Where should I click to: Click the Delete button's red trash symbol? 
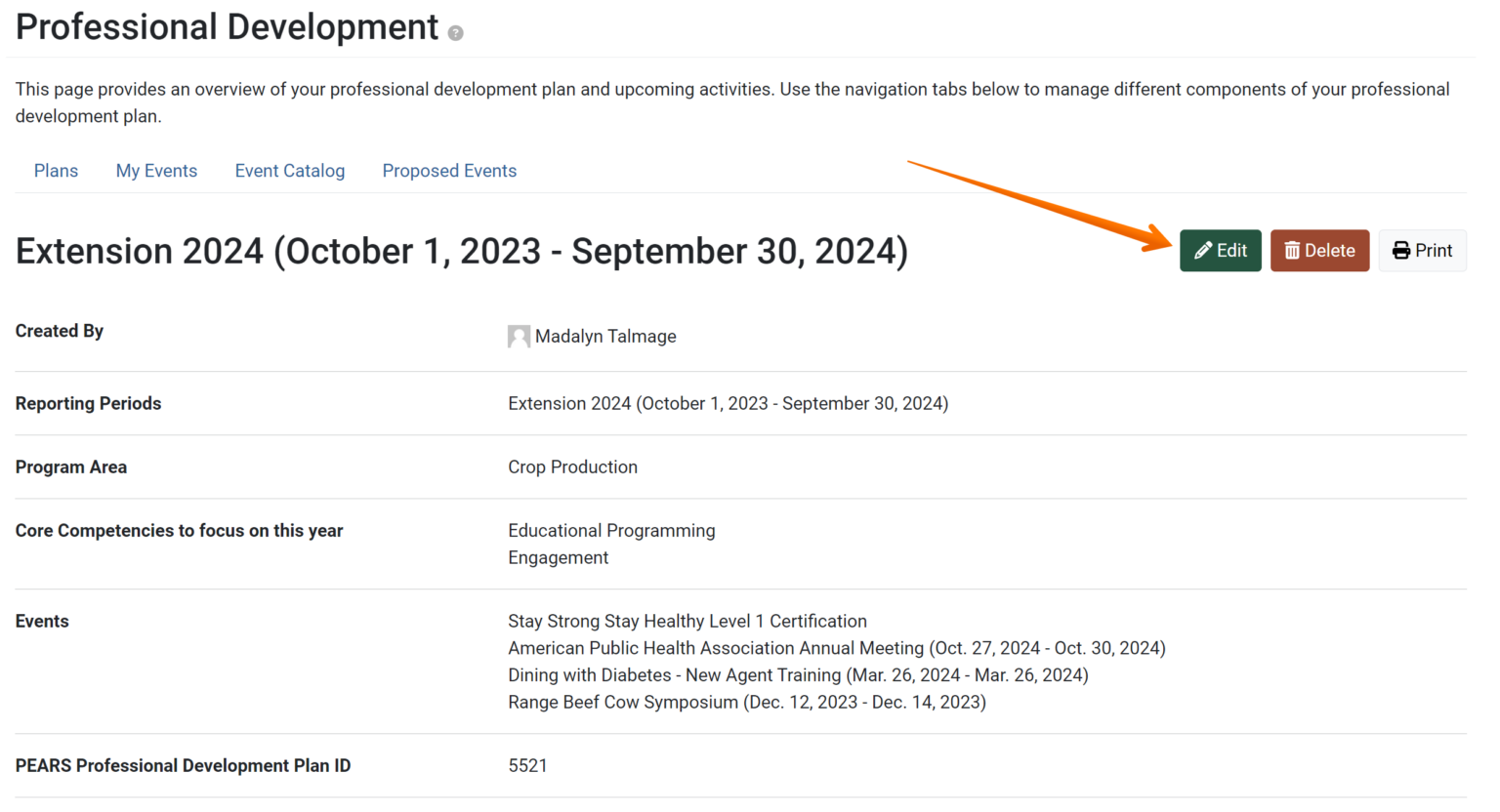(x=1291, y=250)
